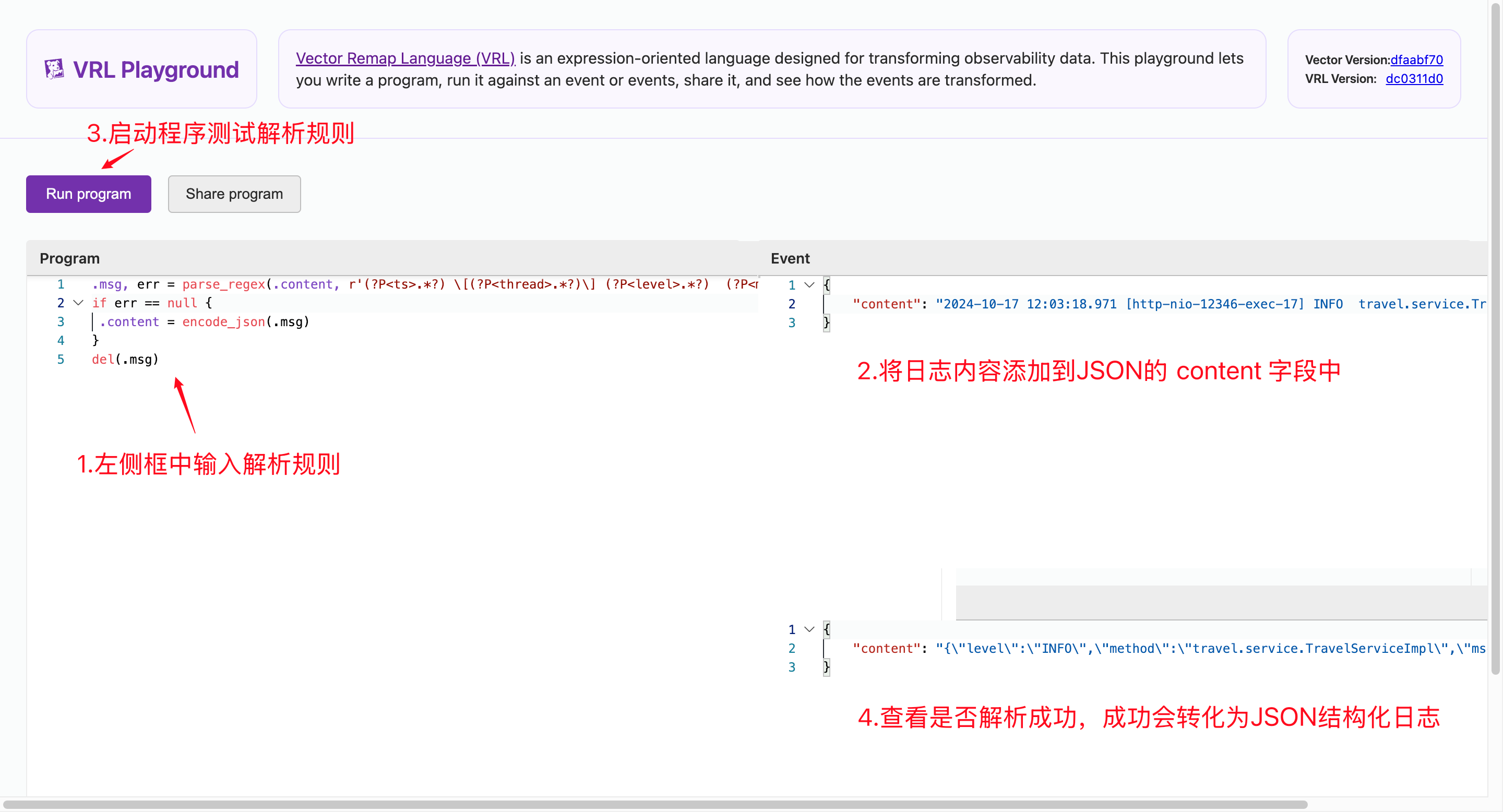Click the VRL Playground logo icon
Image resolution: width=1503 pixels, height=812 pixels.
pyautogui.click(x=54, y=69)
